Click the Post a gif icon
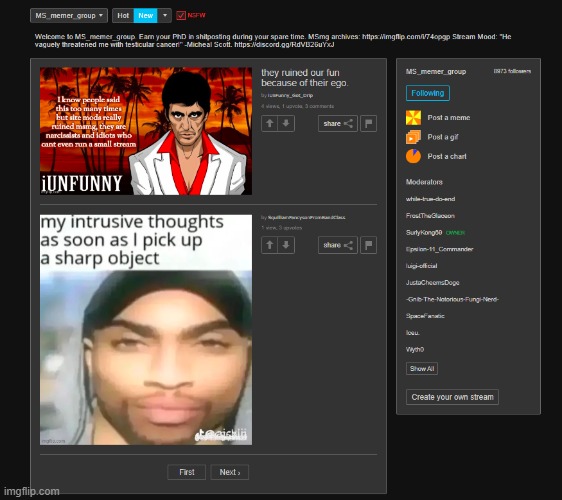Image resolution: width=562 pixels, height=500 pixels. pyautogui.click(x=413, y=137)
